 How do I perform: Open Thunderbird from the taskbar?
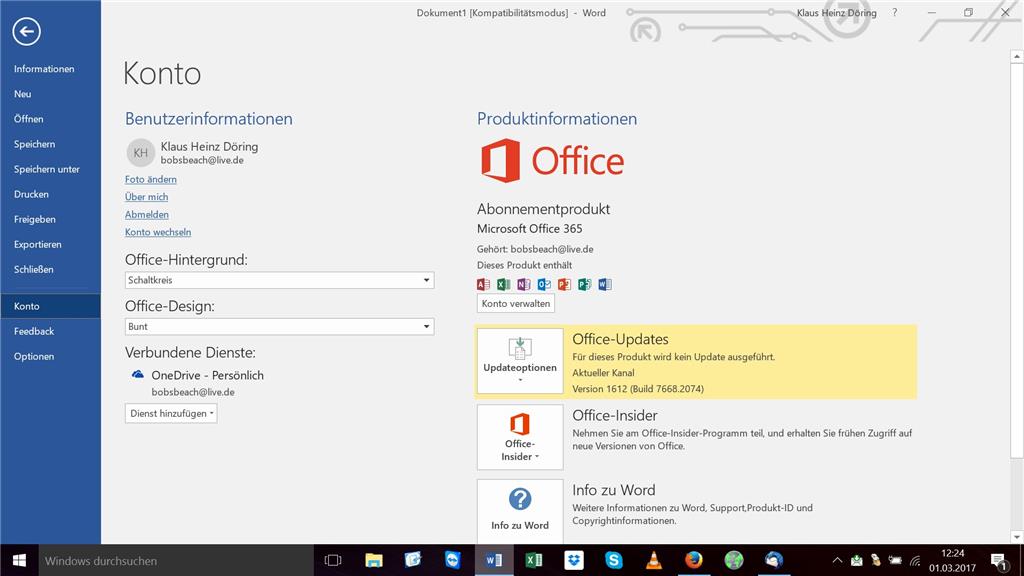coord(774,560)
